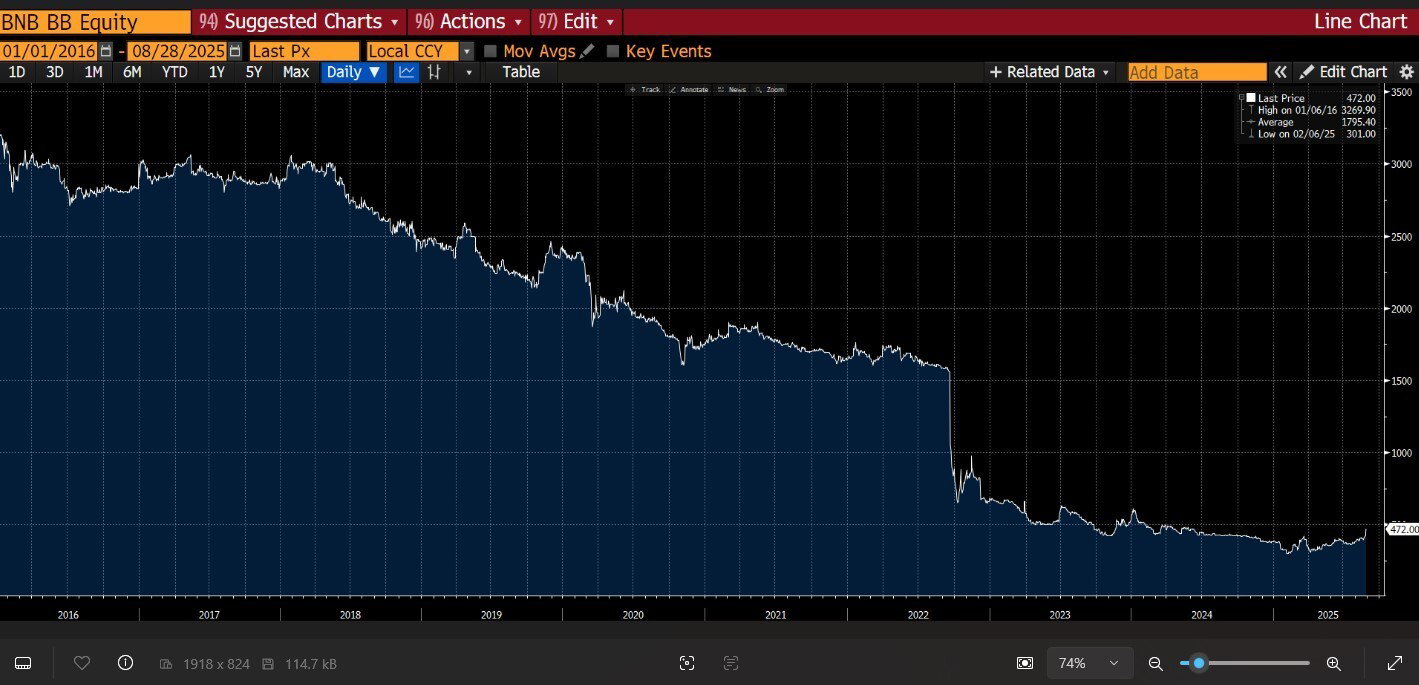The image size is (1419, 685).
Task: Select the line chart type icon
Action: [x=407, y=72]
